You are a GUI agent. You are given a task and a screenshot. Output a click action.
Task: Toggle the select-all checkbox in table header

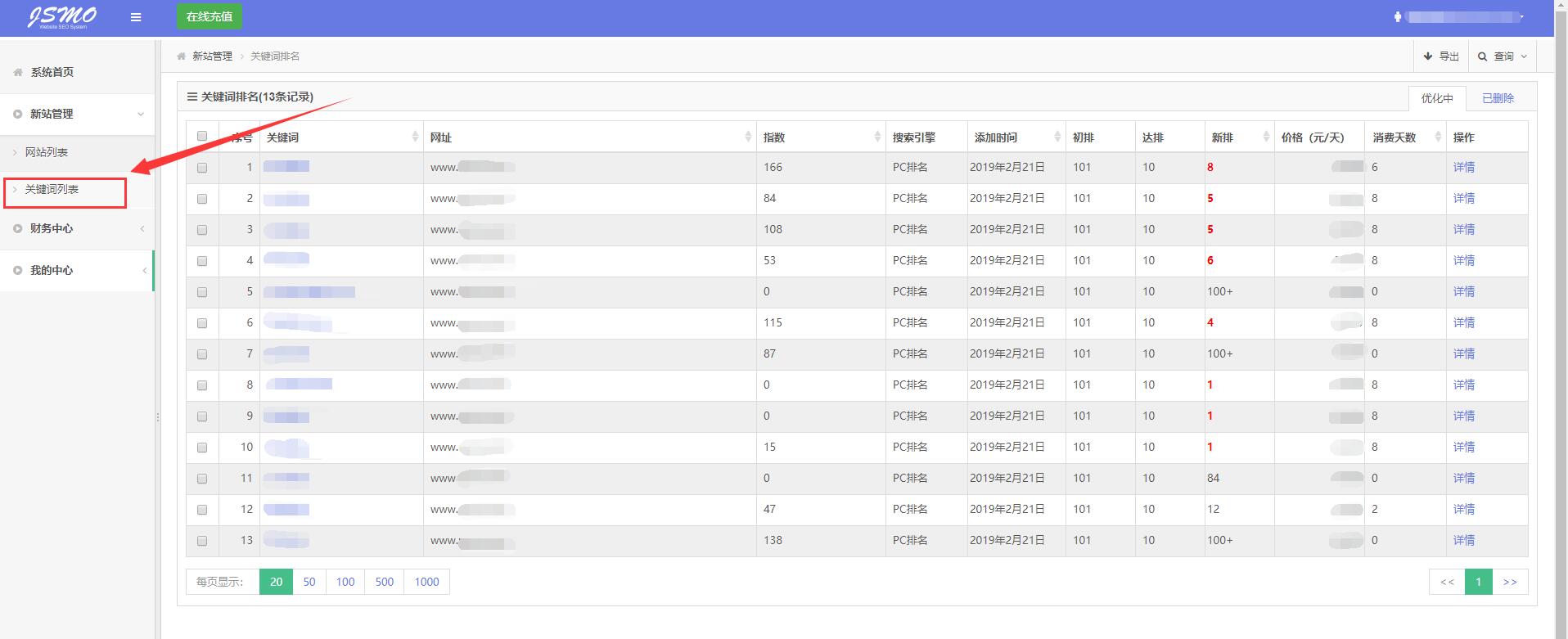pyautogui.click(x=202, y=137)
